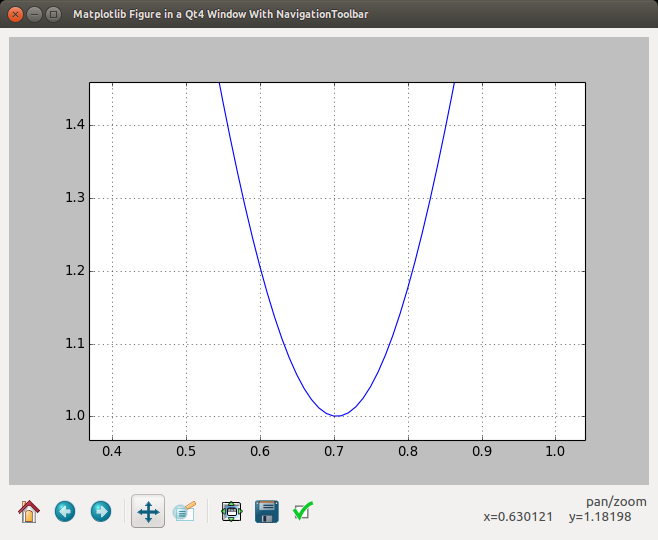Click the y=1.18198 coordinate readout

point(600,517)
